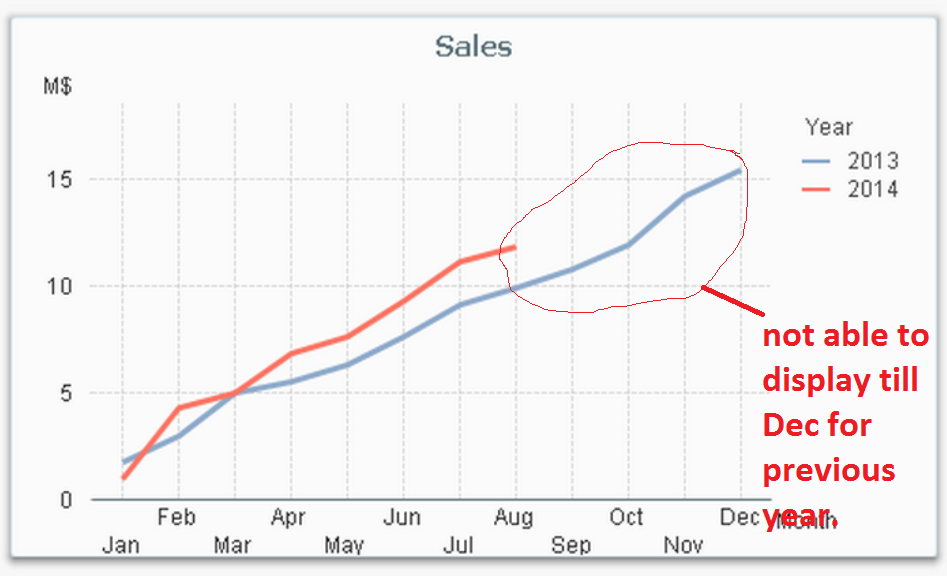Image resolution: width=947 pixels, height=576 pixels.
Task: Click the 2014 red legend line swatch
Action: pyautogui.click(x=820, y=189)
